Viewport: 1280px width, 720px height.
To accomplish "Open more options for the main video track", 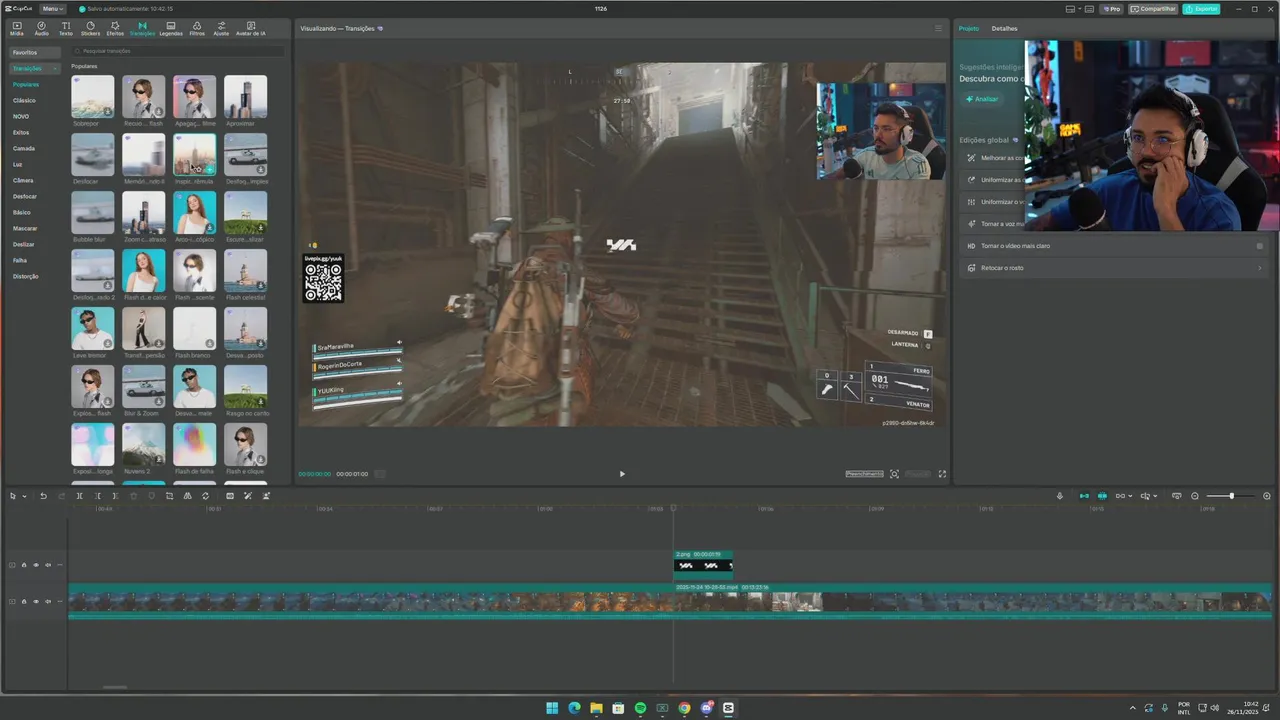I will coord(60,601).
